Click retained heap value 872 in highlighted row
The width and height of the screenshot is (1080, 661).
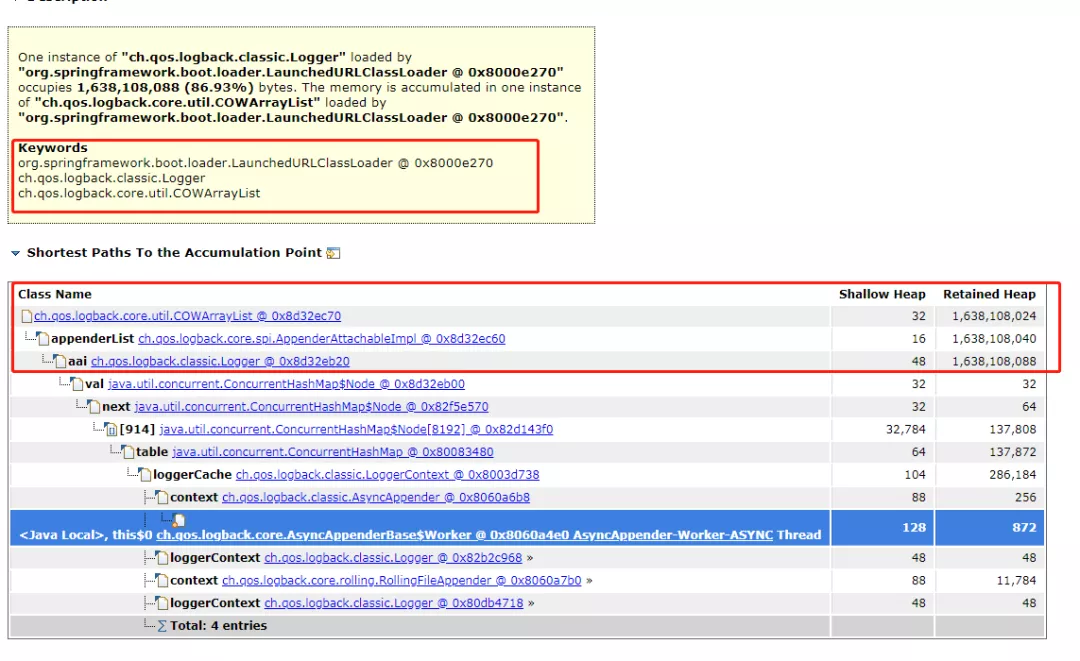pos(1024,527)
